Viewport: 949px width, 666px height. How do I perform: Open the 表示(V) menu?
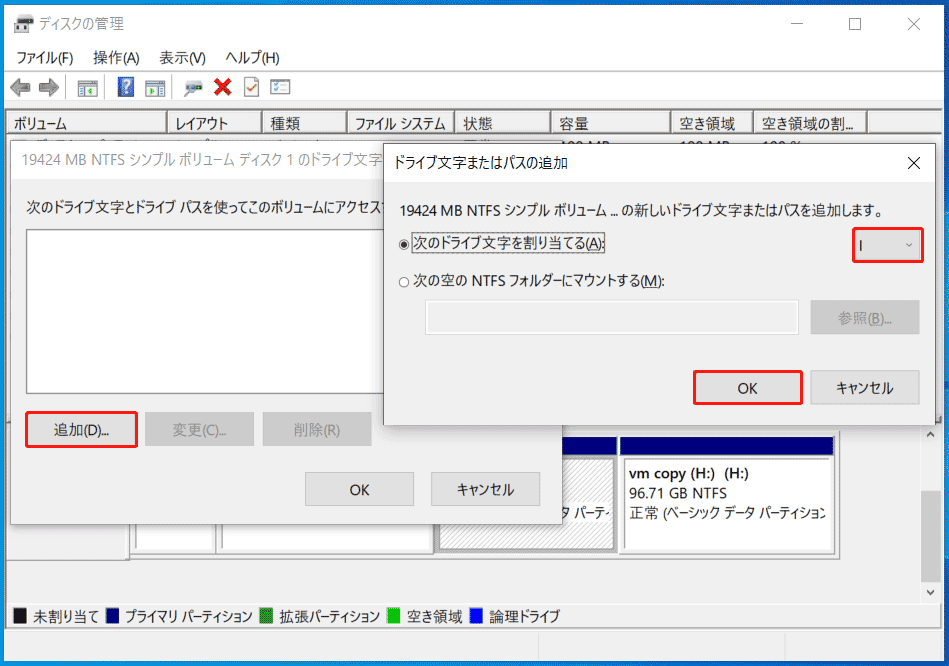click(x=182, y=58)
